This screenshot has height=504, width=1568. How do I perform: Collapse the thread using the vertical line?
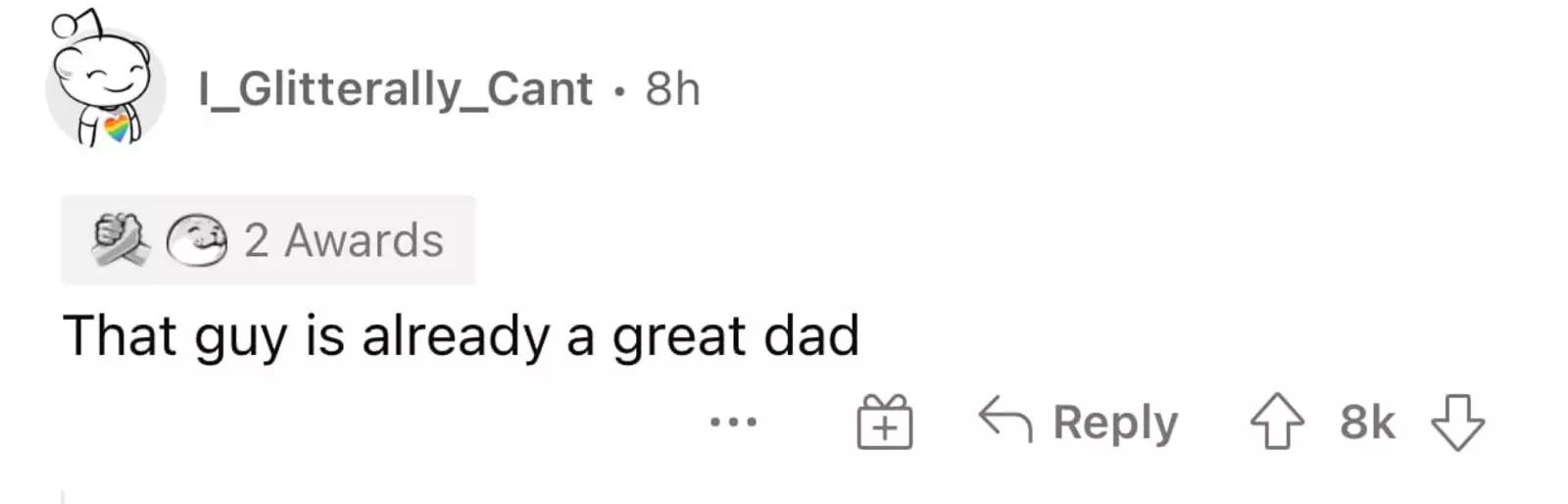click(63, 496)
